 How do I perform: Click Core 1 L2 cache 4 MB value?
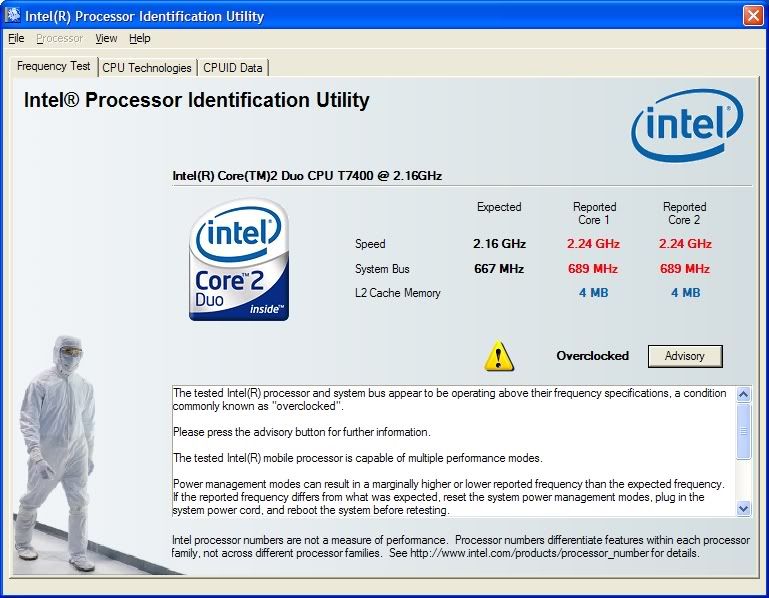[593, 293]
